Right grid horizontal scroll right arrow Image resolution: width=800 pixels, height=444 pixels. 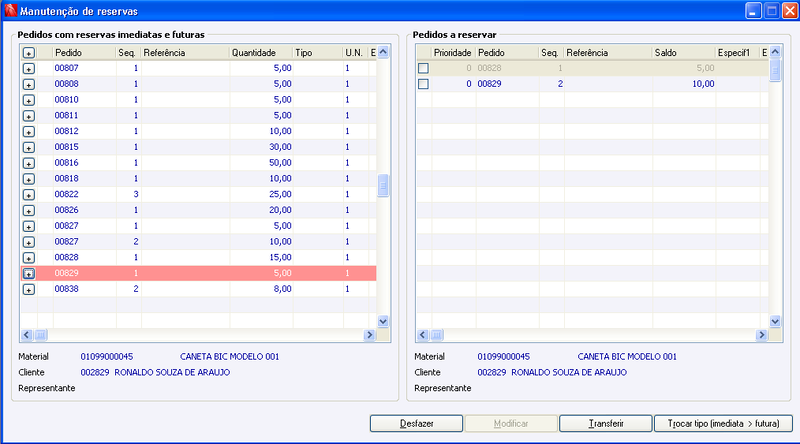coord(761,335)
